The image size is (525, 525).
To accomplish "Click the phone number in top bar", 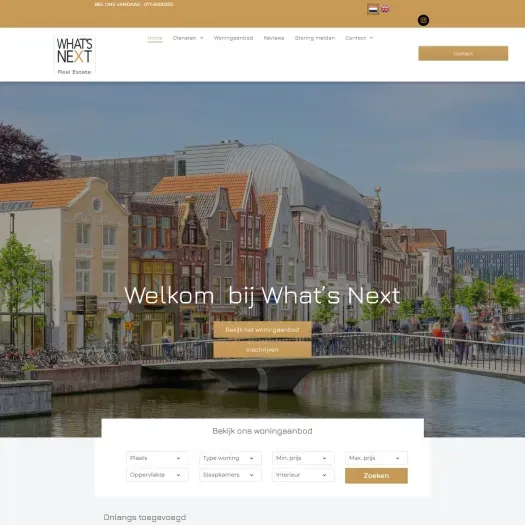I will click(x=159, y=4).
